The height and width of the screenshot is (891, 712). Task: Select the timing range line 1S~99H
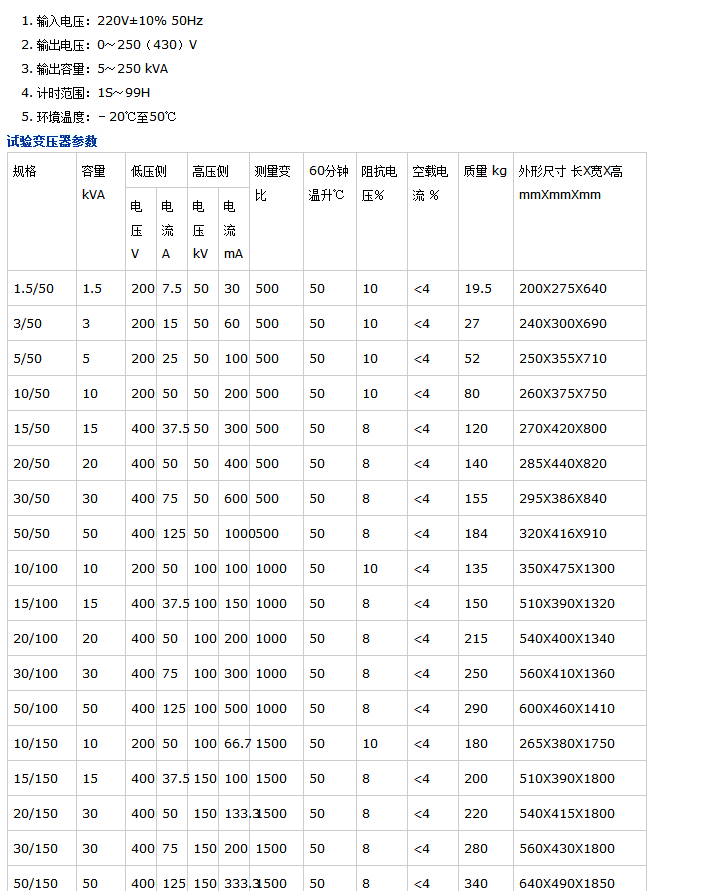[x=86, y=93]
